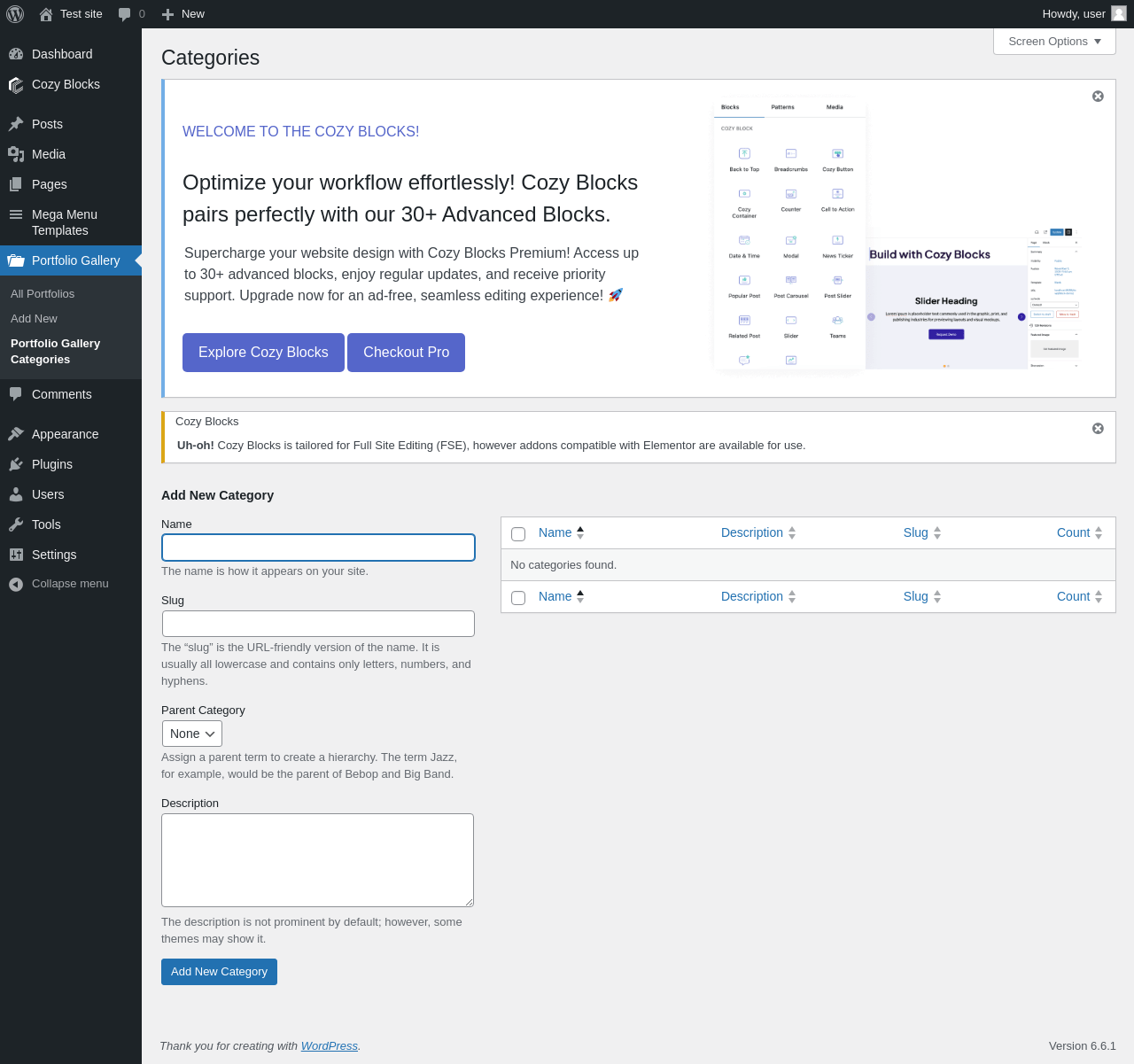This screenshot has height=1064, width=1134.
Task: Click the Test site link in admin bar
Action: click(x=82, y=14)
